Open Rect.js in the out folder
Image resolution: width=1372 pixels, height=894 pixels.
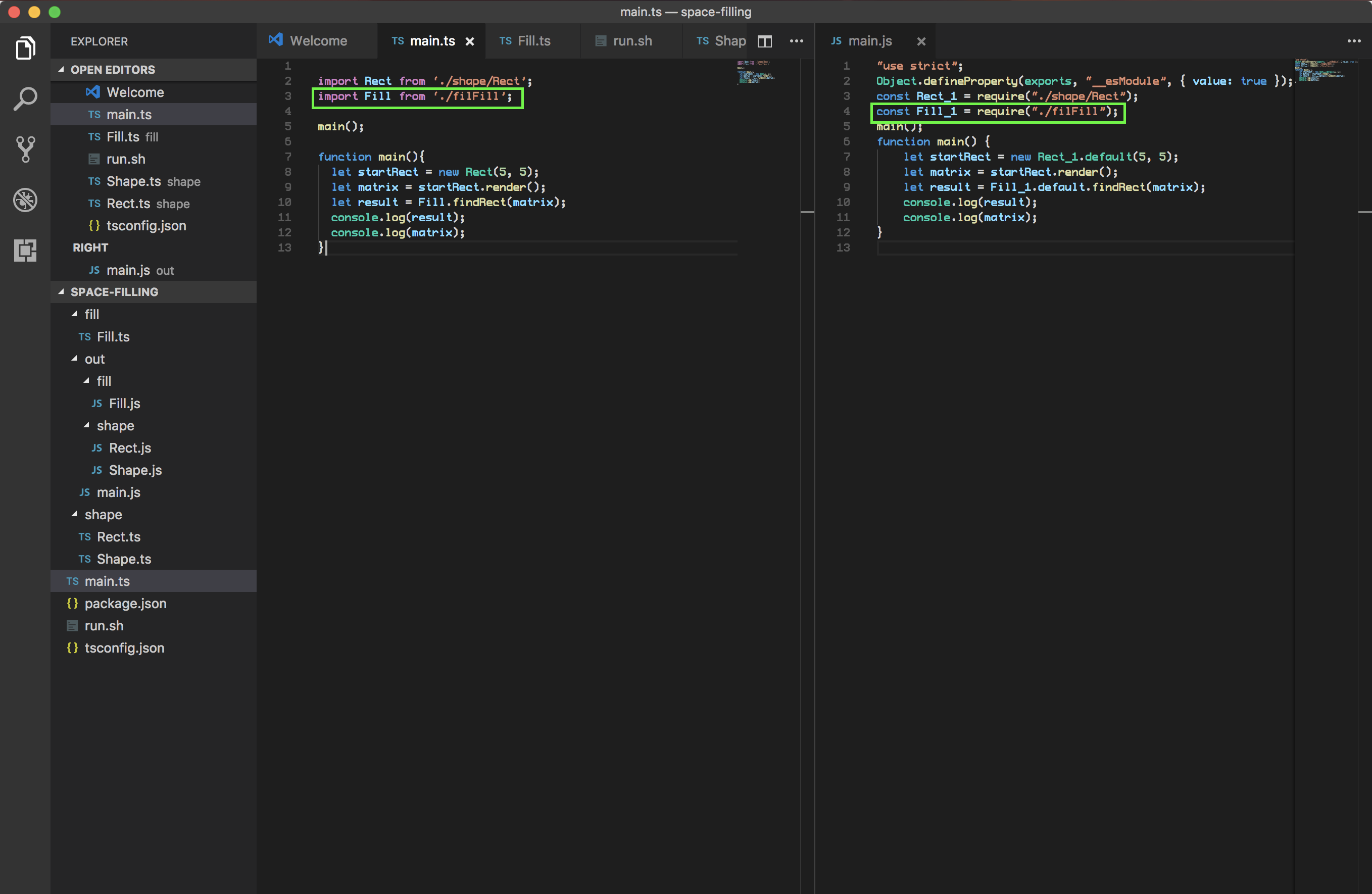coord(130,448)
